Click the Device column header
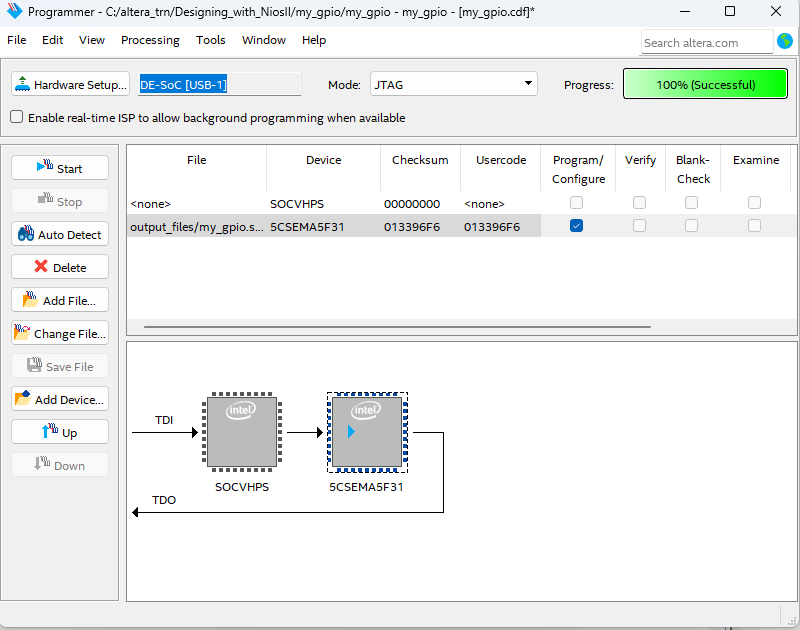This screenshot has height=630, width=800. 323,168
